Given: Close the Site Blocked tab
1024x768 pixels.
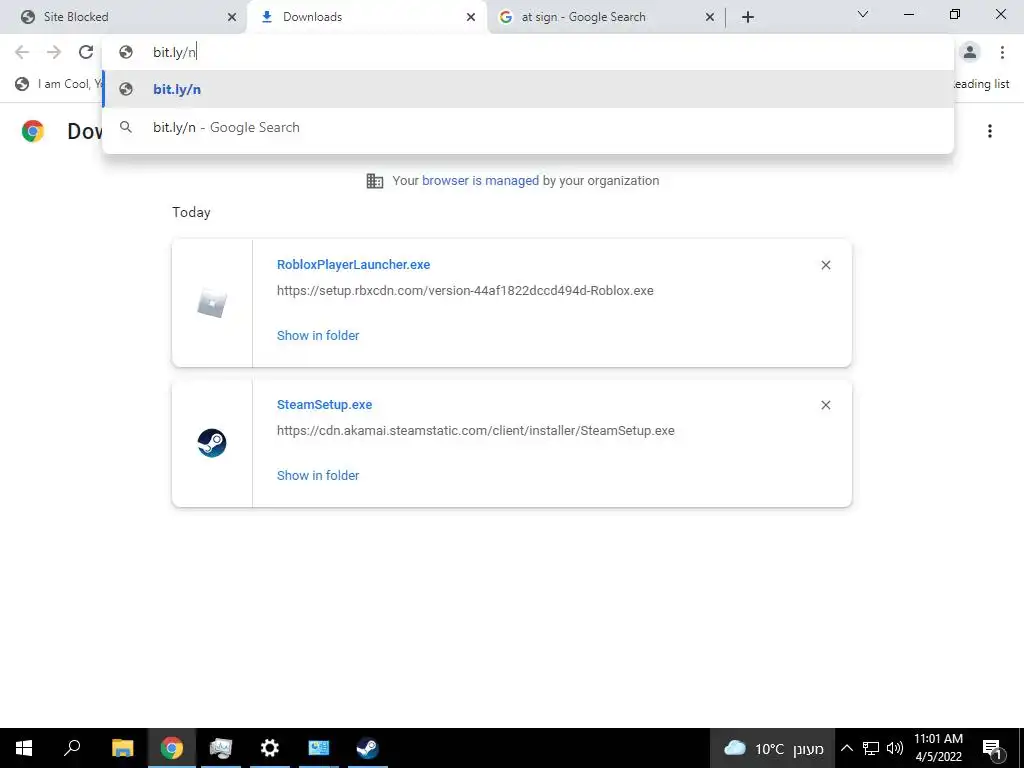Looking at the screenshot, I should click(232, 17).
